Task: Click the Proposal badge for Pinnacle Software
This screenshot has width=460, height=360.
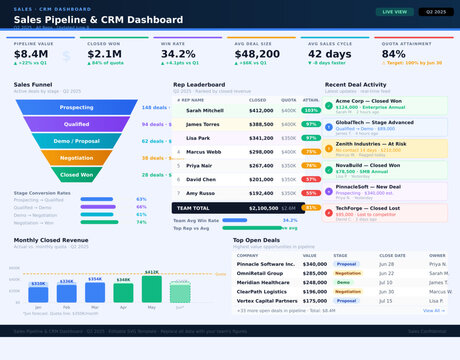Action: point(346,264)
